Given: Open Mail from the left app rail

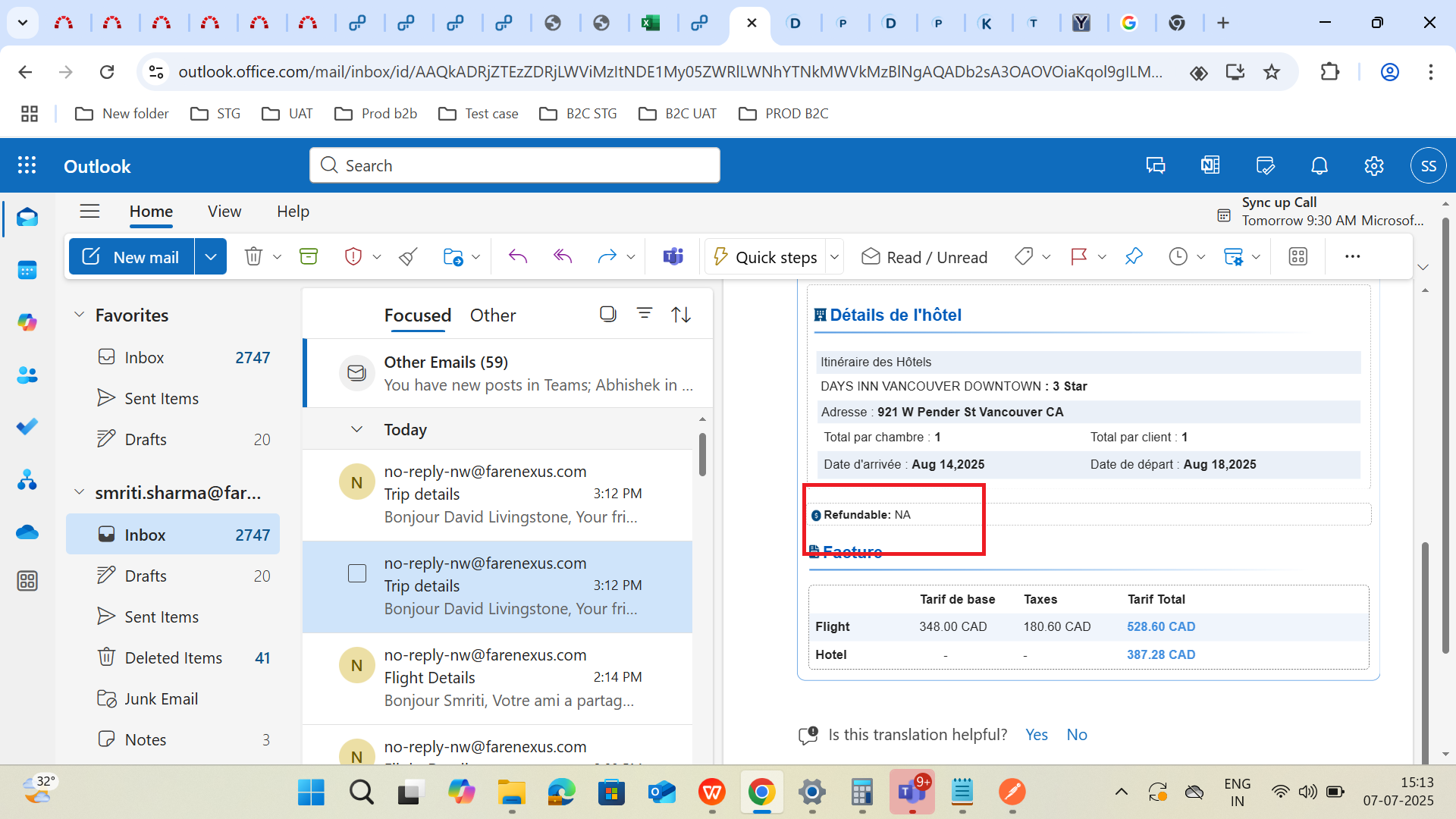Looking at the screenshot, I should (27, 218).
